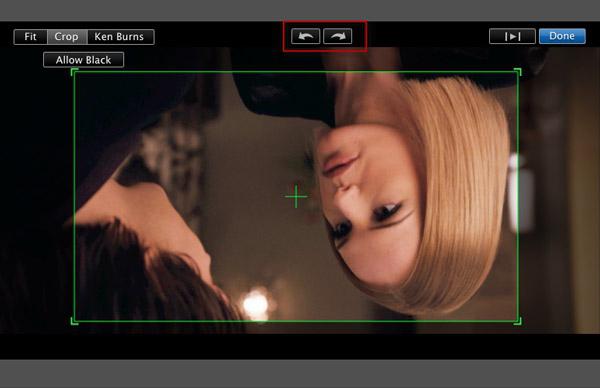This screenshot has height=388, width=600.
Task: Switch to Fit mode
Action: click(x=30, y=37)
